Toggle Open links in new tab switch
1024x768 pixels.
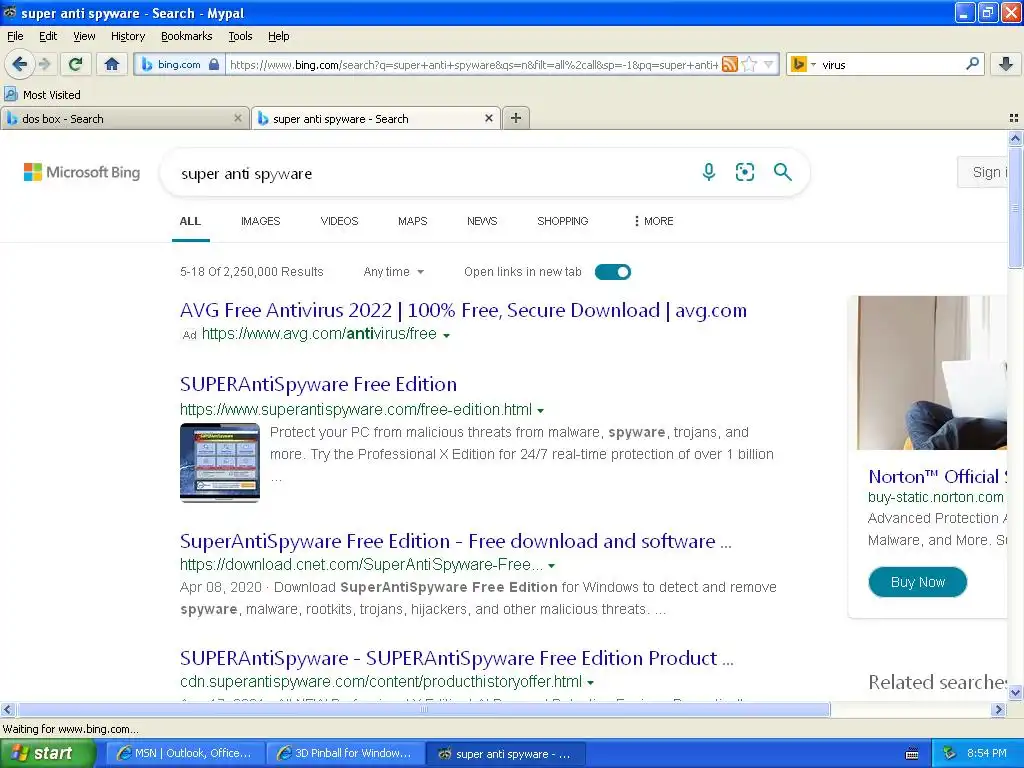click(613, 272)
